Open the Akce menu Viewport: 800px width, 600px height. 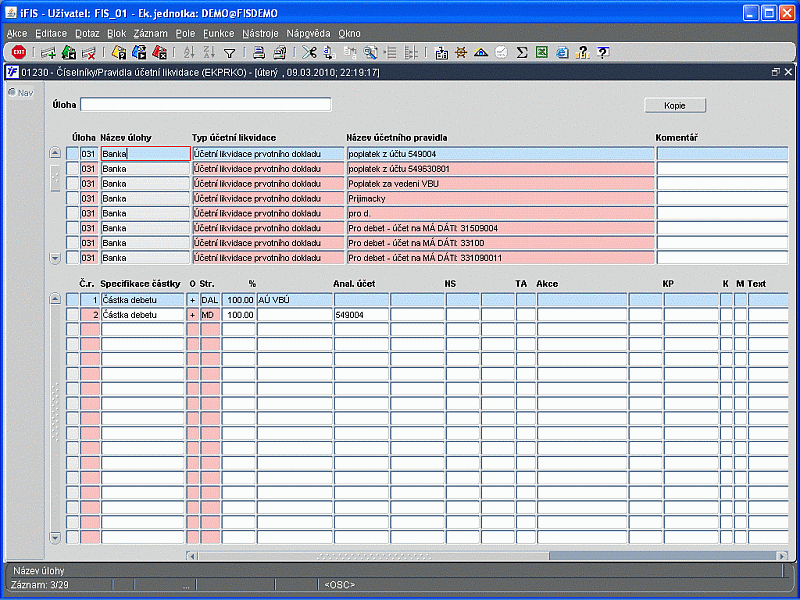pyautogui.click(x=17, y=34)
